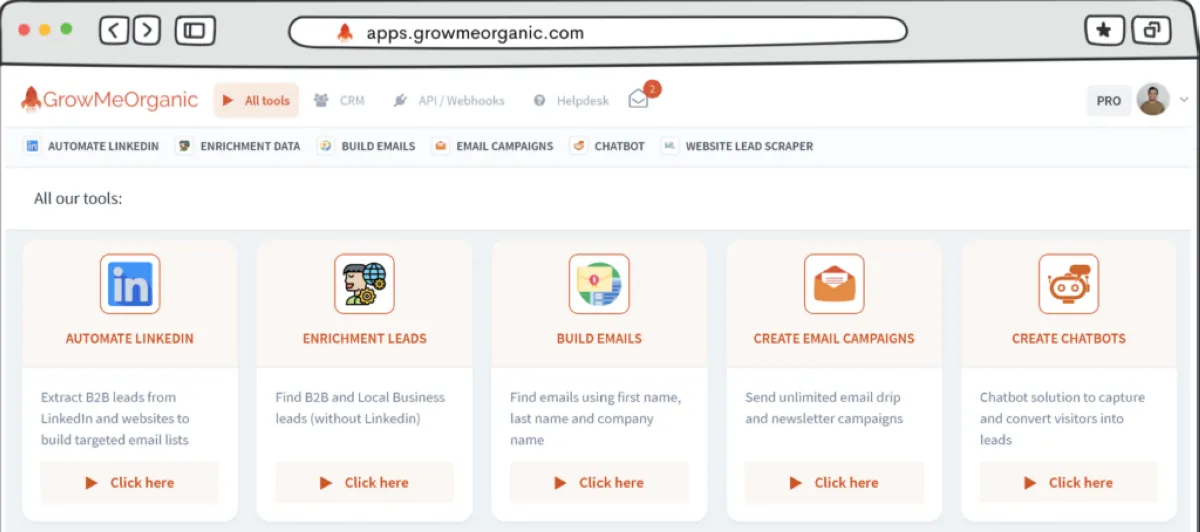The height and width of the screenshot is (532, 1200).
Task: Click "Chatbot solution to capture" description
Action: [x=1062, y=418]
